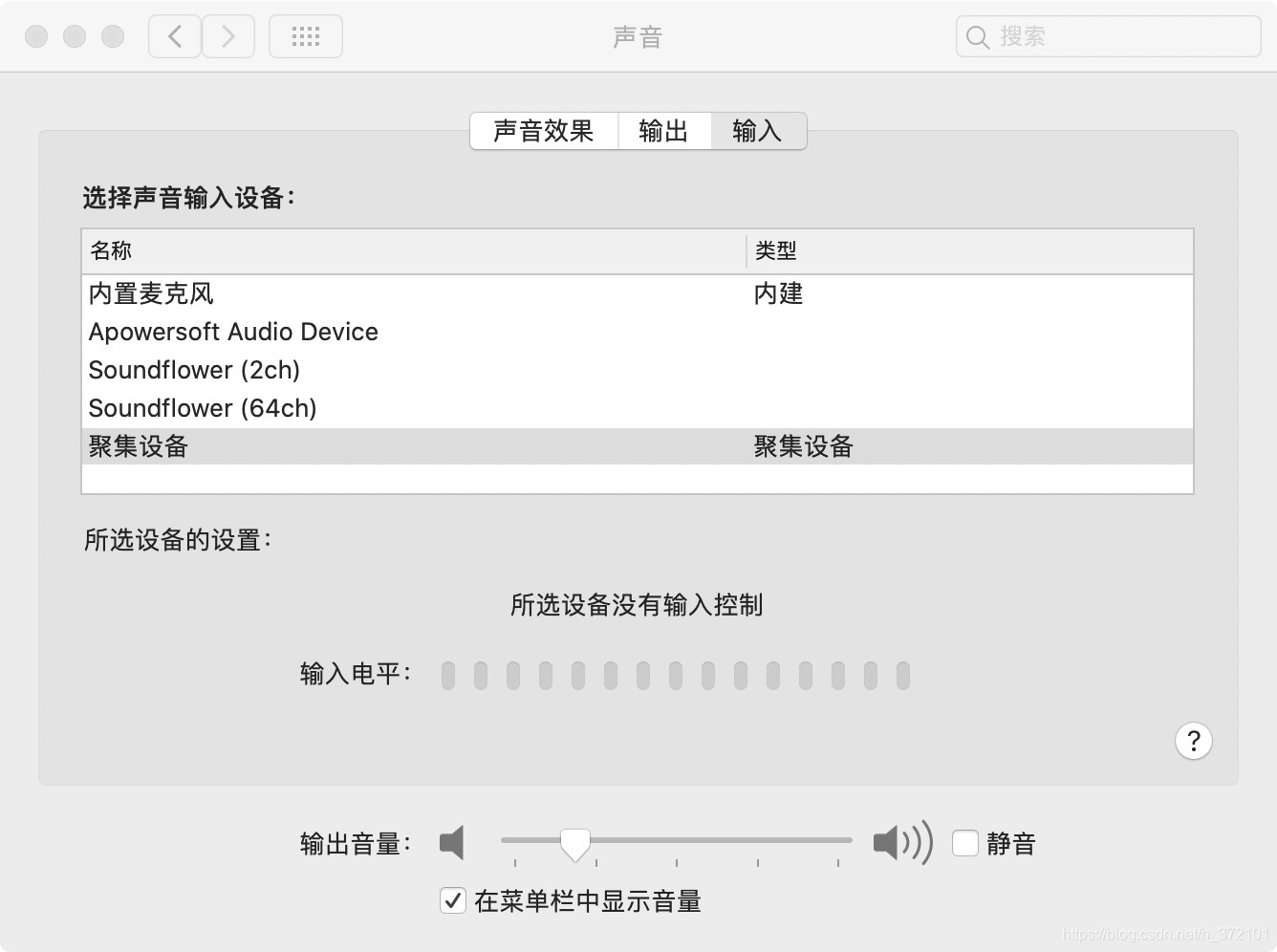Enable the 静音 mute checkbox
This screenshot has width=1277, height=952.
(965, 843)
